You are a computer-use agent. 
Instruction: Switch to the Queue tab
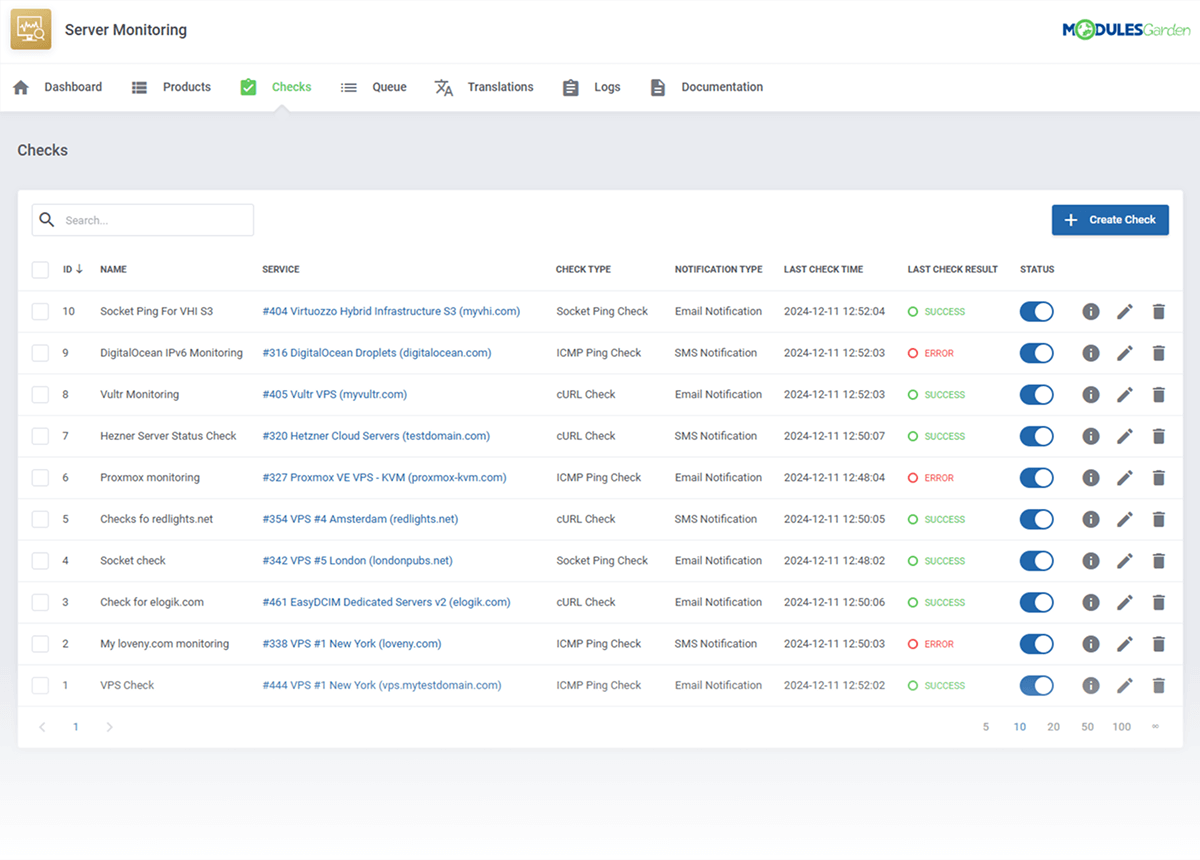[373, 87]
